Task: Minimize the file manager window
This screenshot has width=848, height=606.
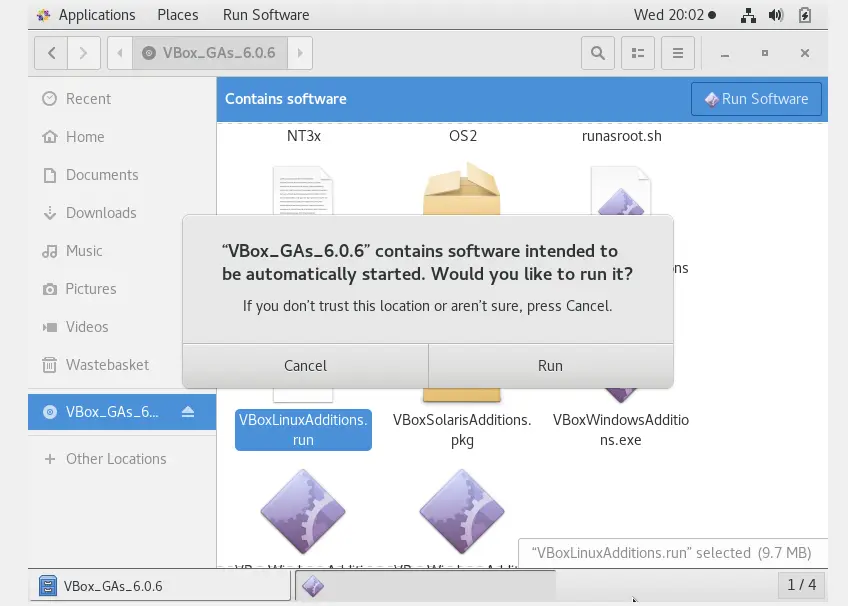Action: tap(725, 53)
